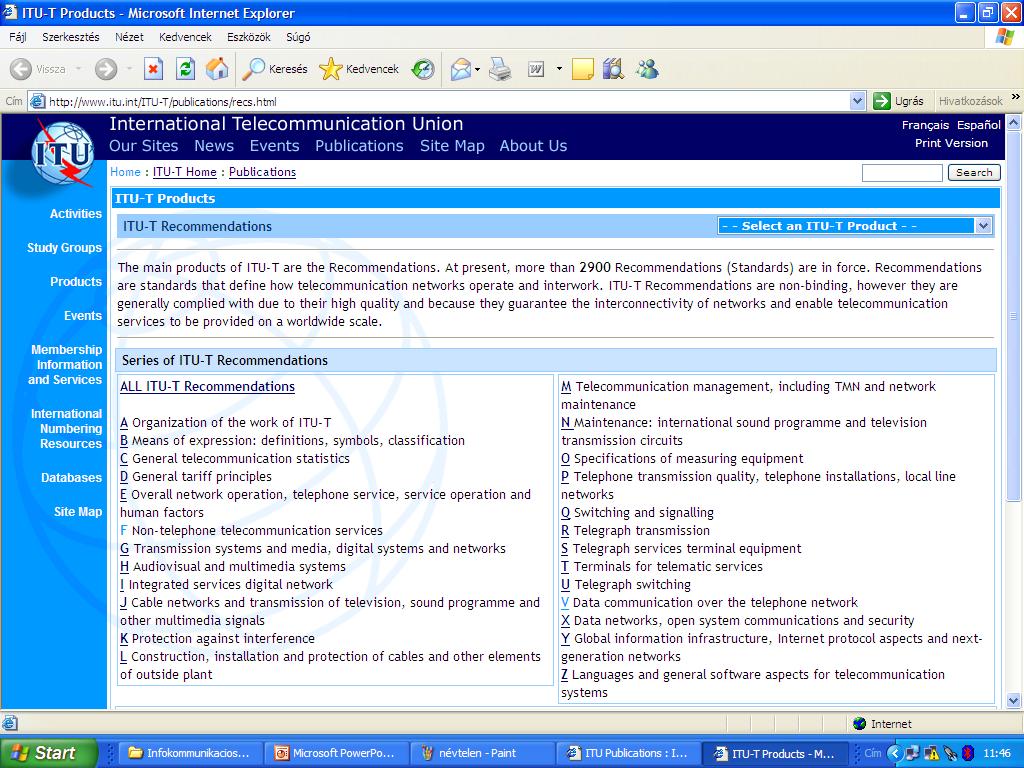Image resolution: width=1024 pixels, height=768 pixels.
Task: Open Keresés search magnifier in toolbar
Action: (x=274, y=69)
